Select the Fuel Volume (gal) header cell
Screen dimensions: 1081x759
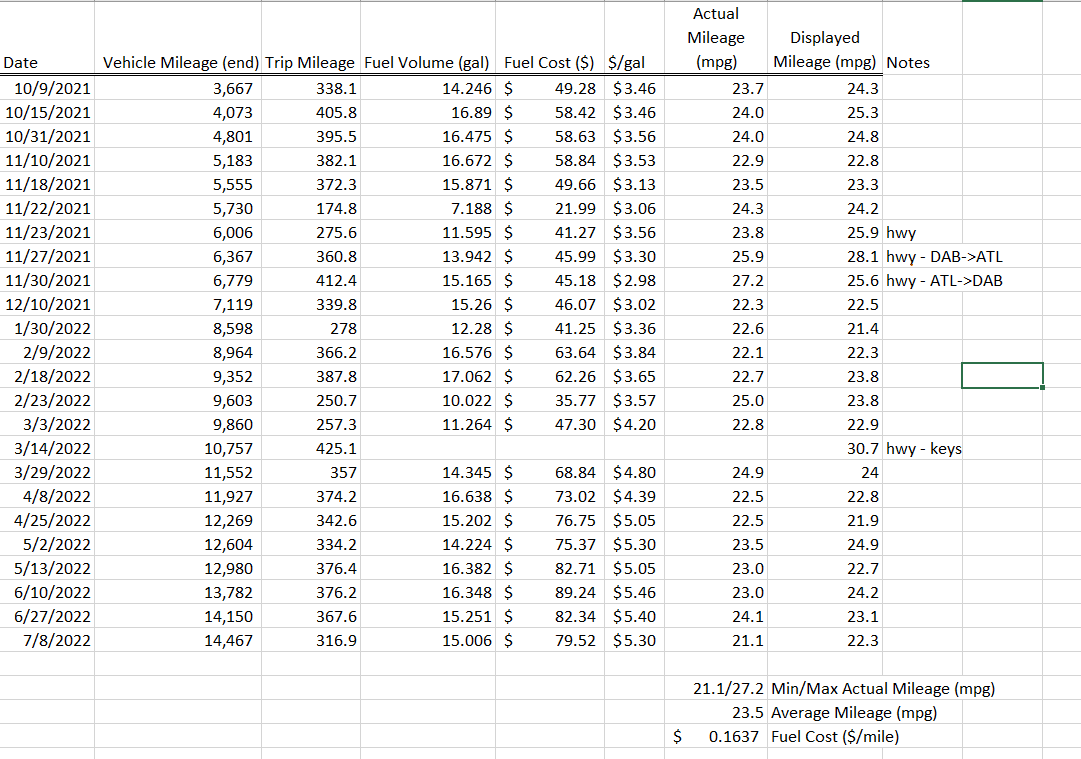pos(427,38)
